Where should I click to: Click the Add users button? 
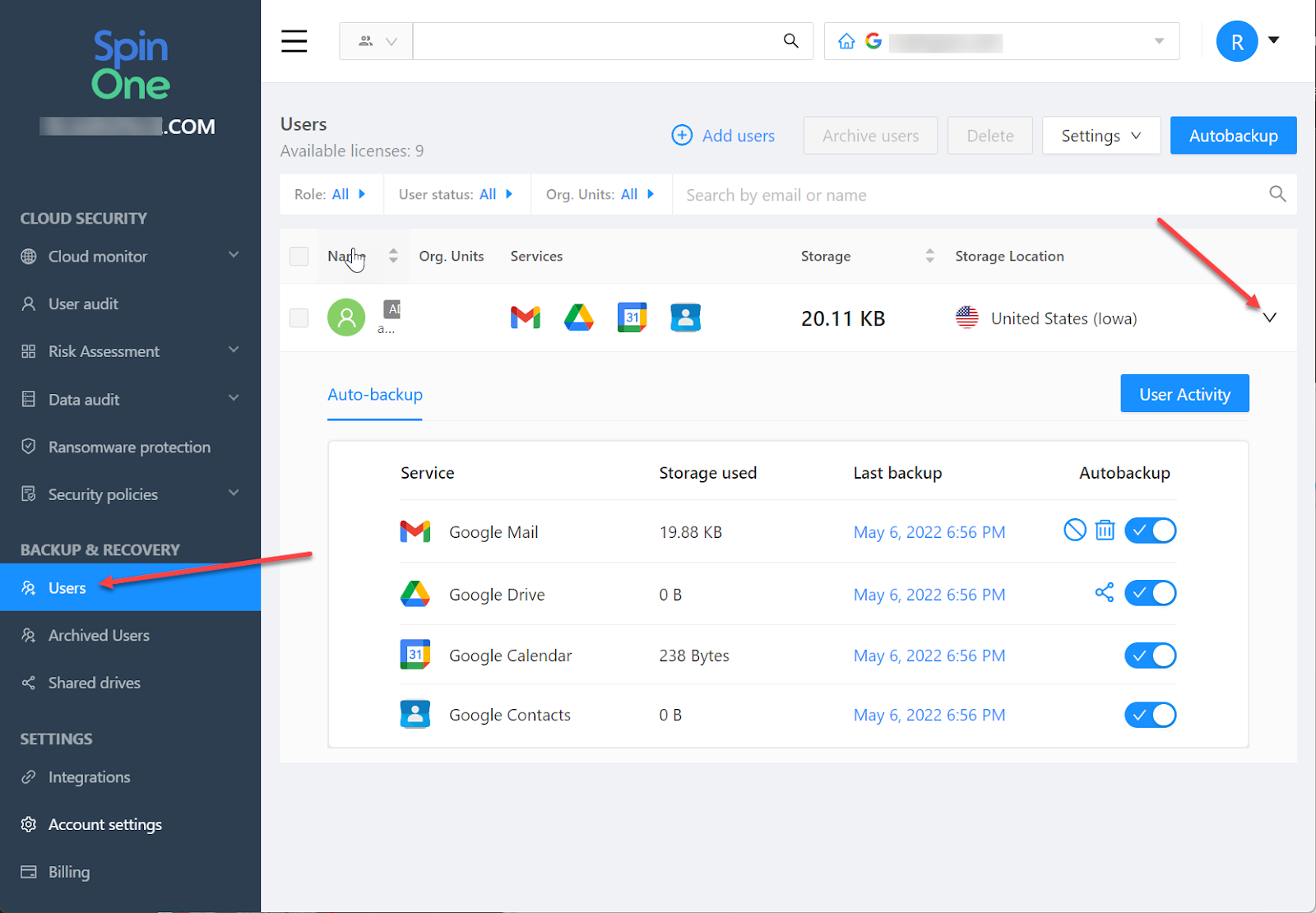723,135
